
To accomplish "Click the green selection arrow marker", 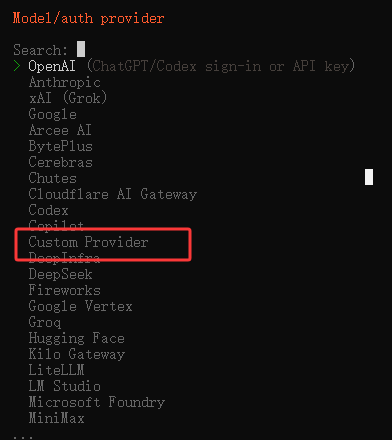I will pyautogui.click(x=17, y=66).
